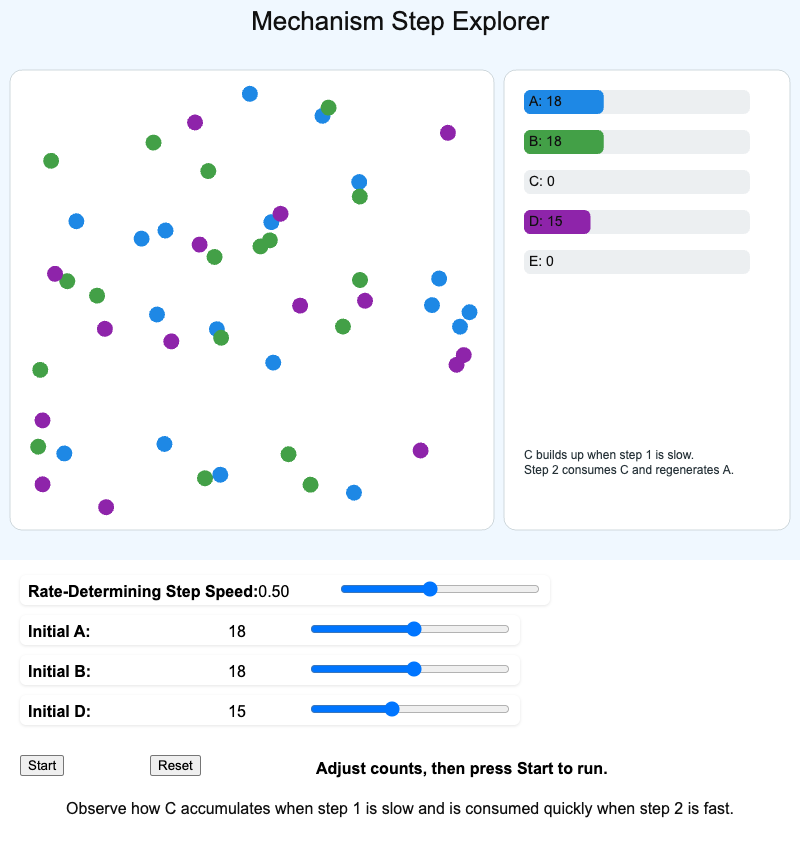Click the Initial A slider handle
Image resolution: width=800 pixels, height=842 pixels.
click(x=414, y=629)
